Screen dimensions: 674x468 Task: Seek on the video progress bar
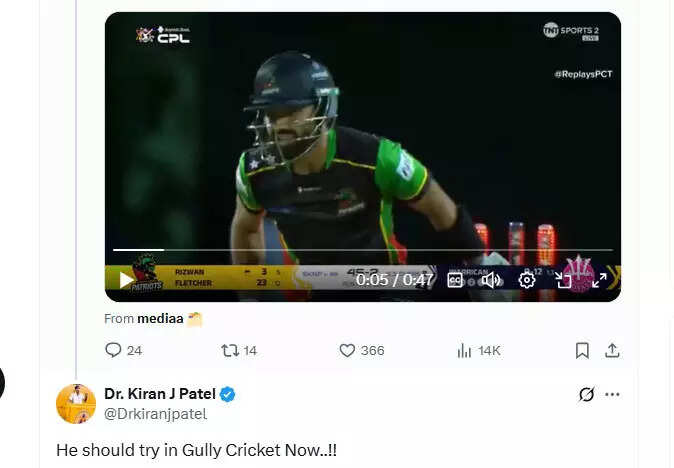pyautogui.click(x=363, y=249)
